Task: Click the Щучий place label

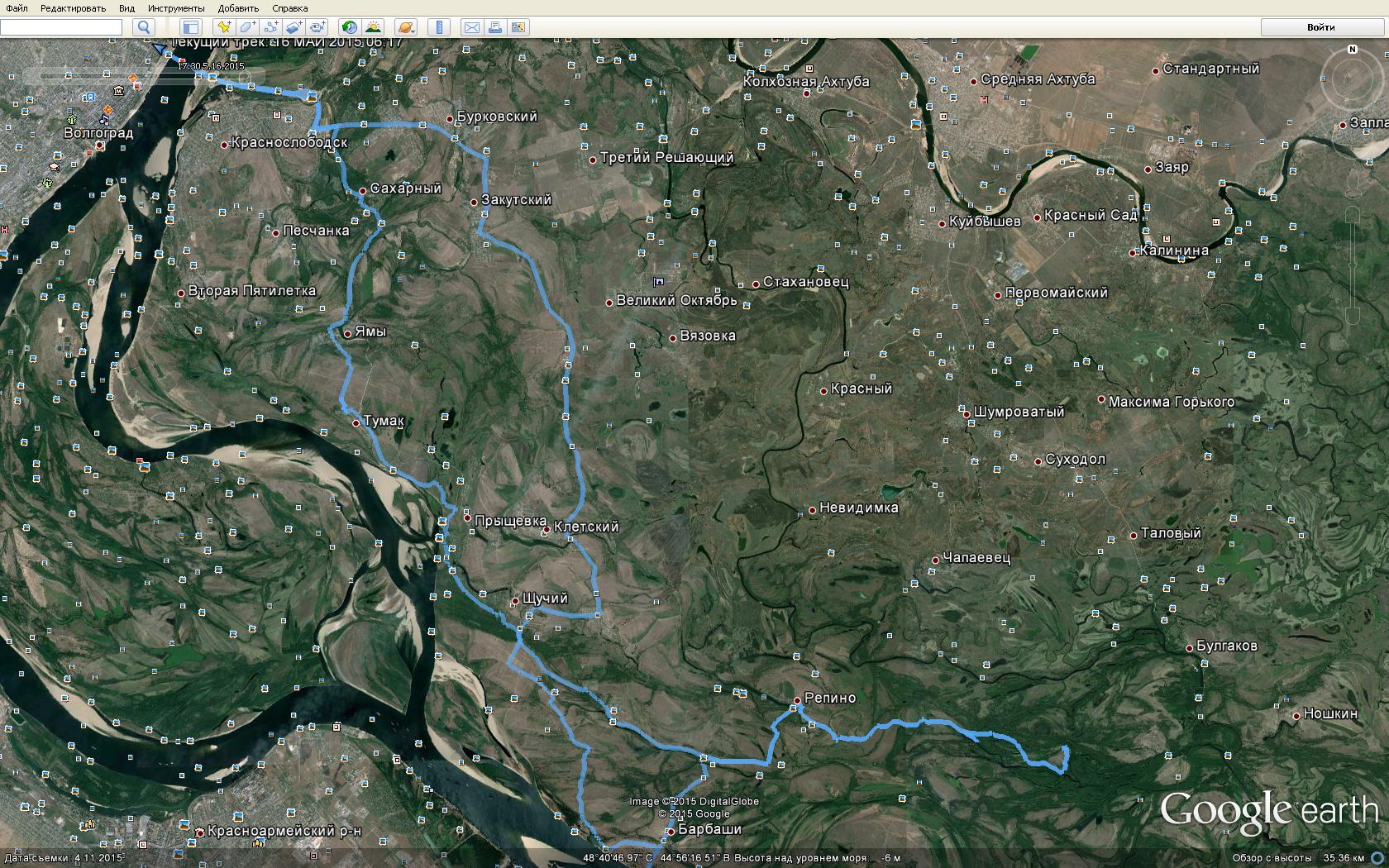Action: (x=545, y=599)
